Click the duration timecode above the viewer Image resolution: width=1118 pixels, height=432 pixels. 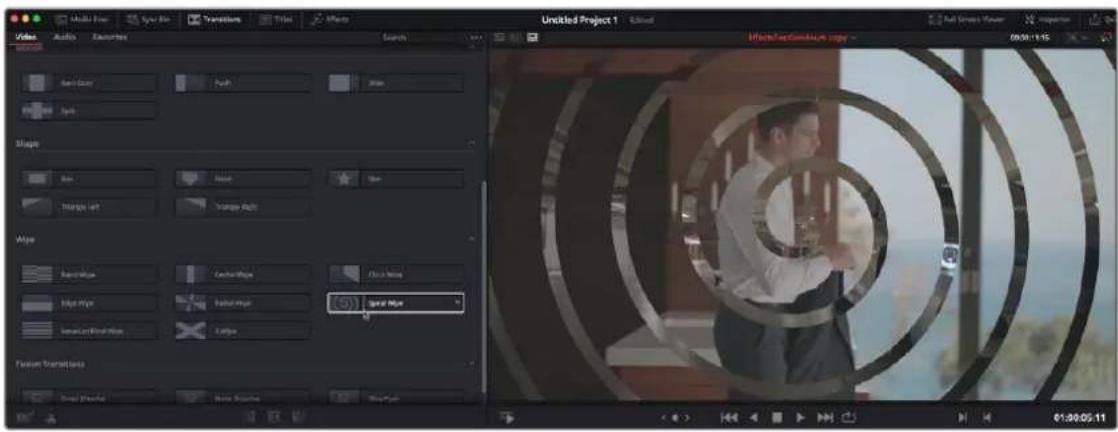pos(1029,37)
